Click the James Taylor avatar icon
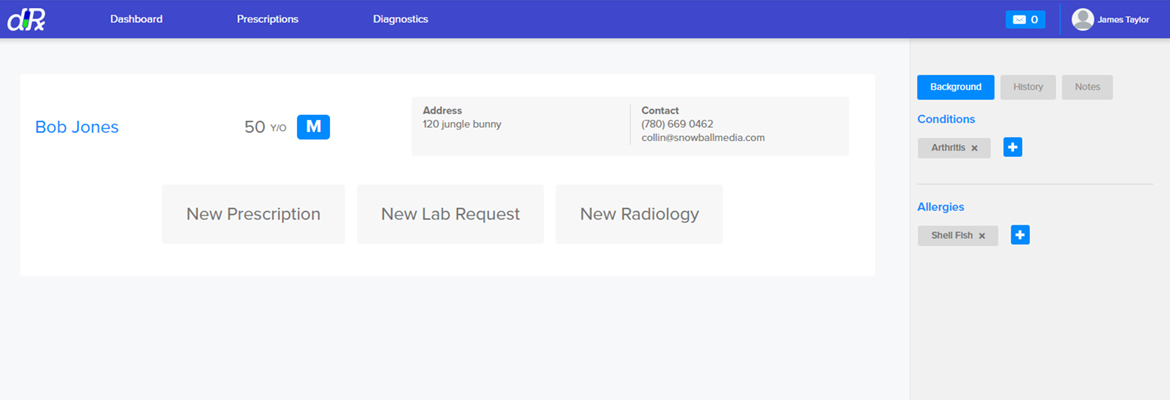 1083,19
